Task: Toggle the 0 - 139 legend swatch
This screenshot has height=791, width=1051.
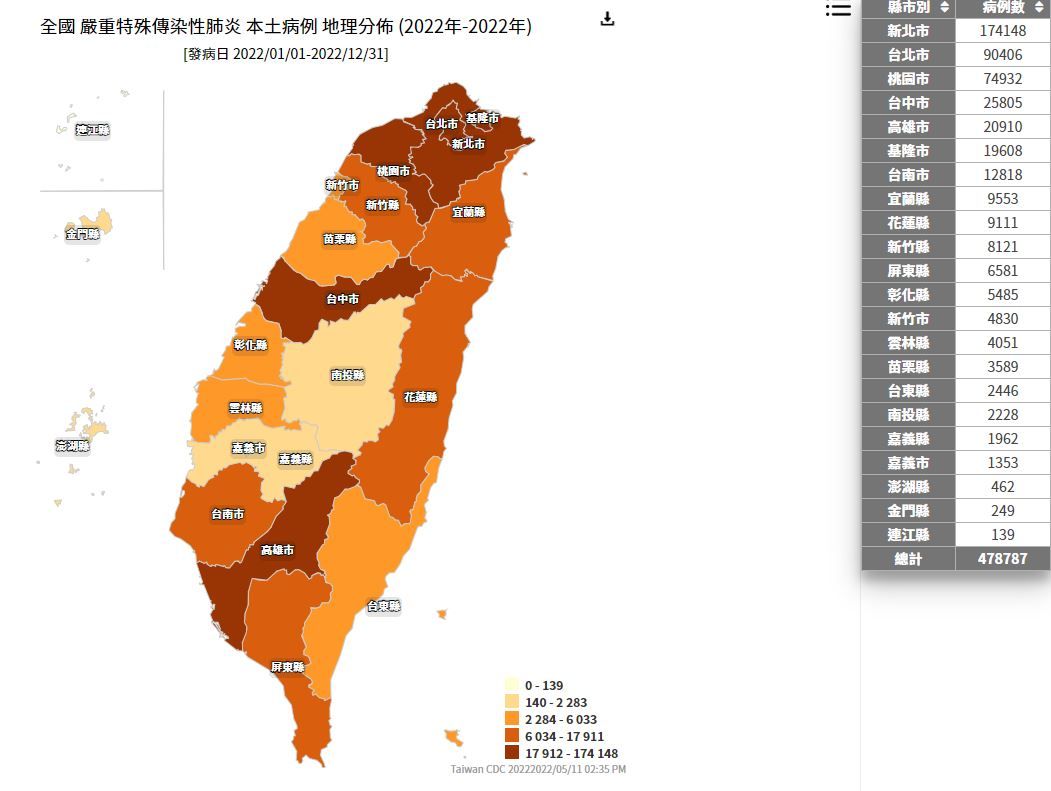Action: [x=512, y=686]
